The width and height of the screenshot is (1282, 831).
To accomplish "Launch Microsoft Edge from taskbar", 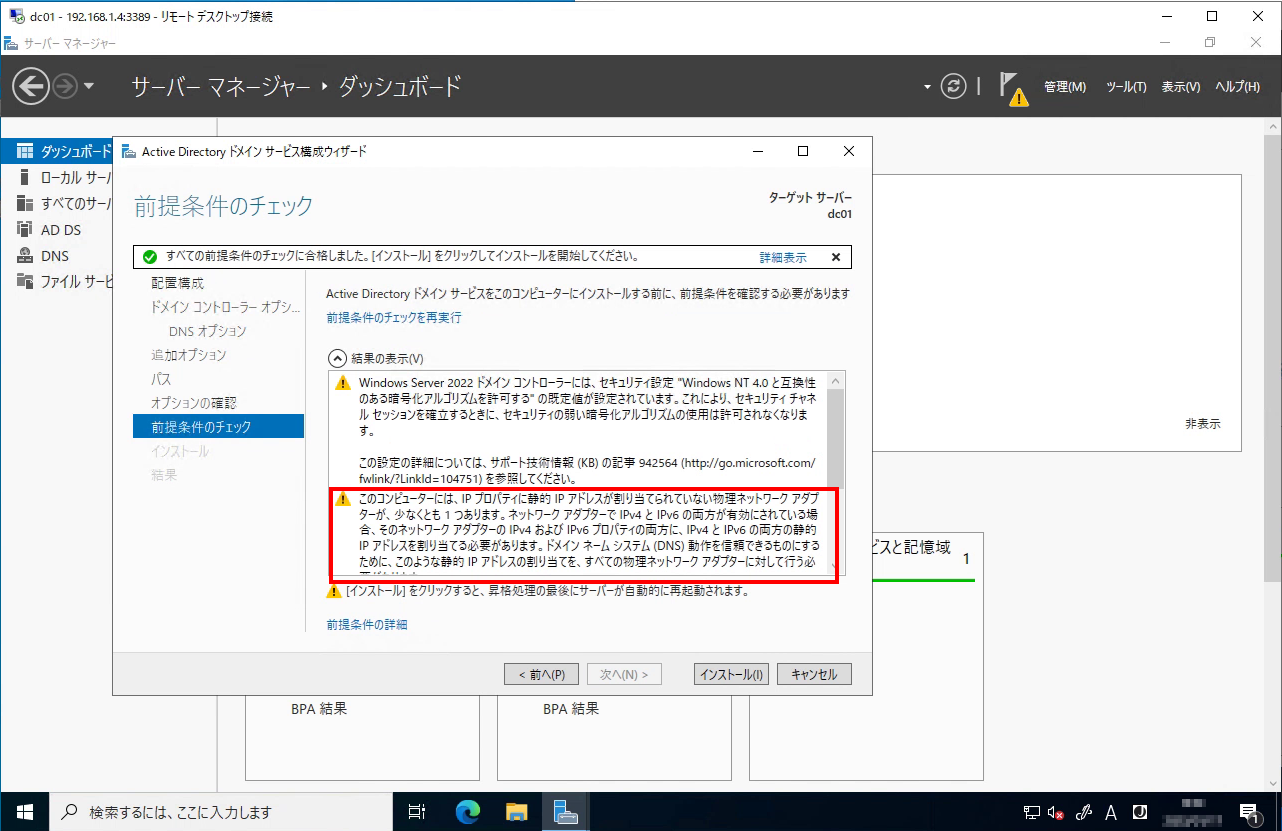I will (x=467, y=811).
